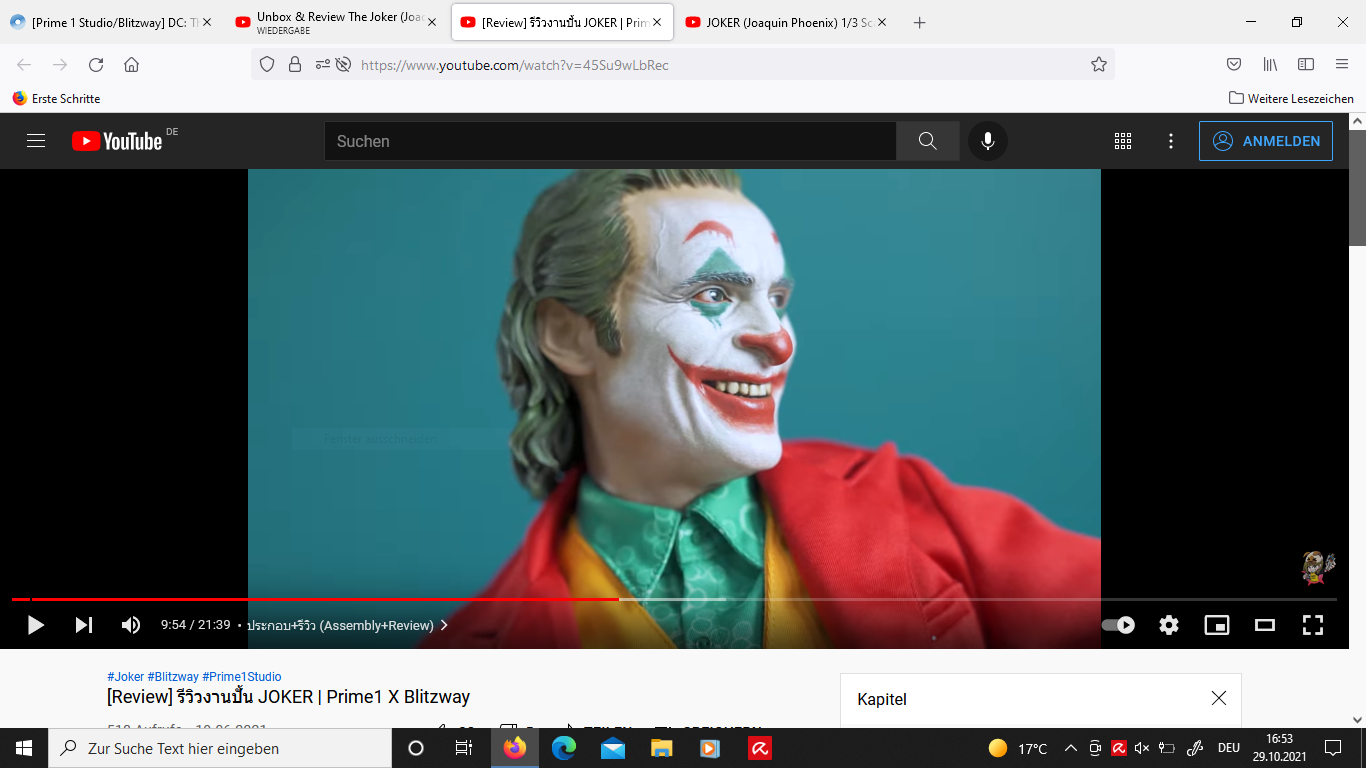1366x768 pixels.
Task: Show hidden system tray icons
Action: point(1070,748)
